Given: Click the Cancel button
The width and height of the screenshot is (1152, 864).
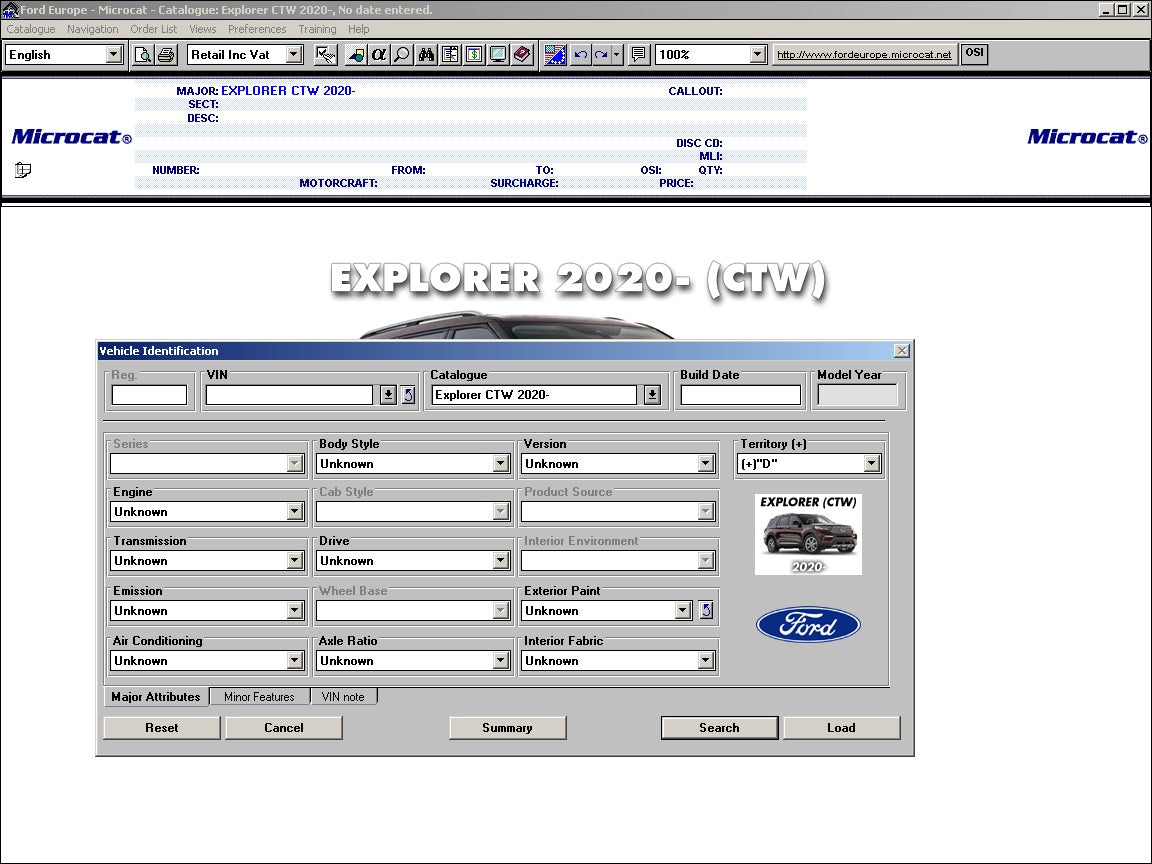Looking at the screenshot, I should point(284,727).
